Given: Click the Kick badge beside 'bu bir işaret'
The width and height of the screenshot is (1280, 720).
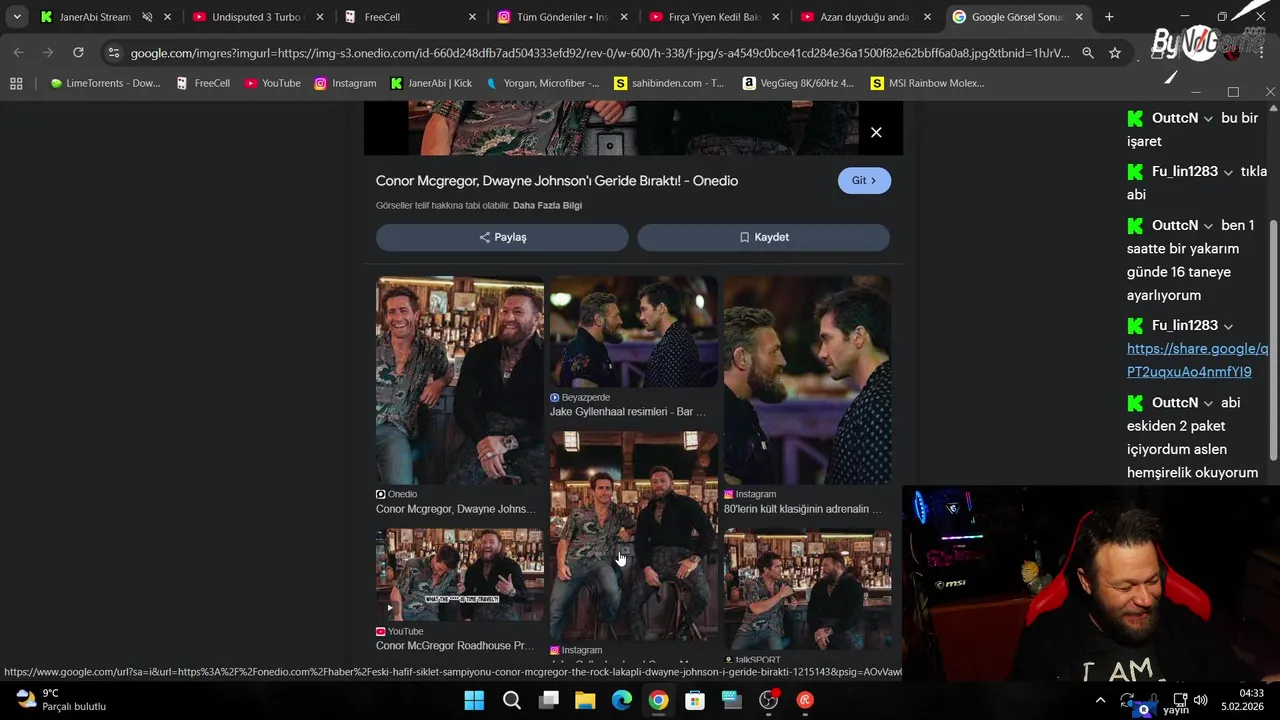Looking at the screenshot, I should click(1135, 118).
